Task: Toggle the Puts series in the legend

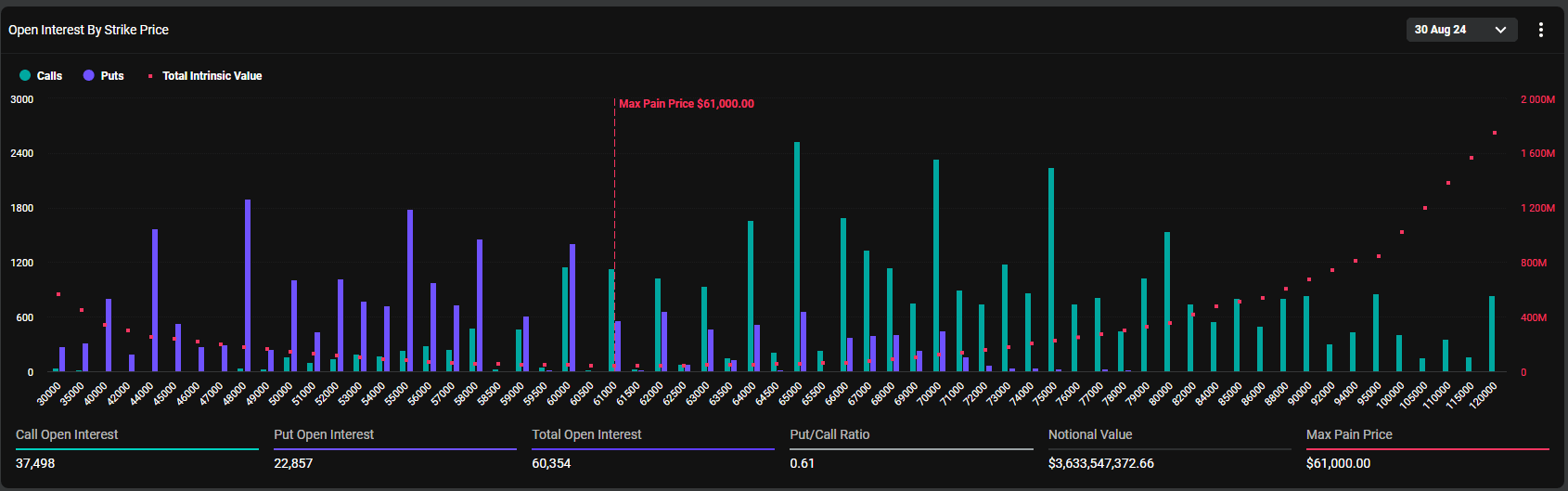Action: pyautogui.click(x=103, y=76)
